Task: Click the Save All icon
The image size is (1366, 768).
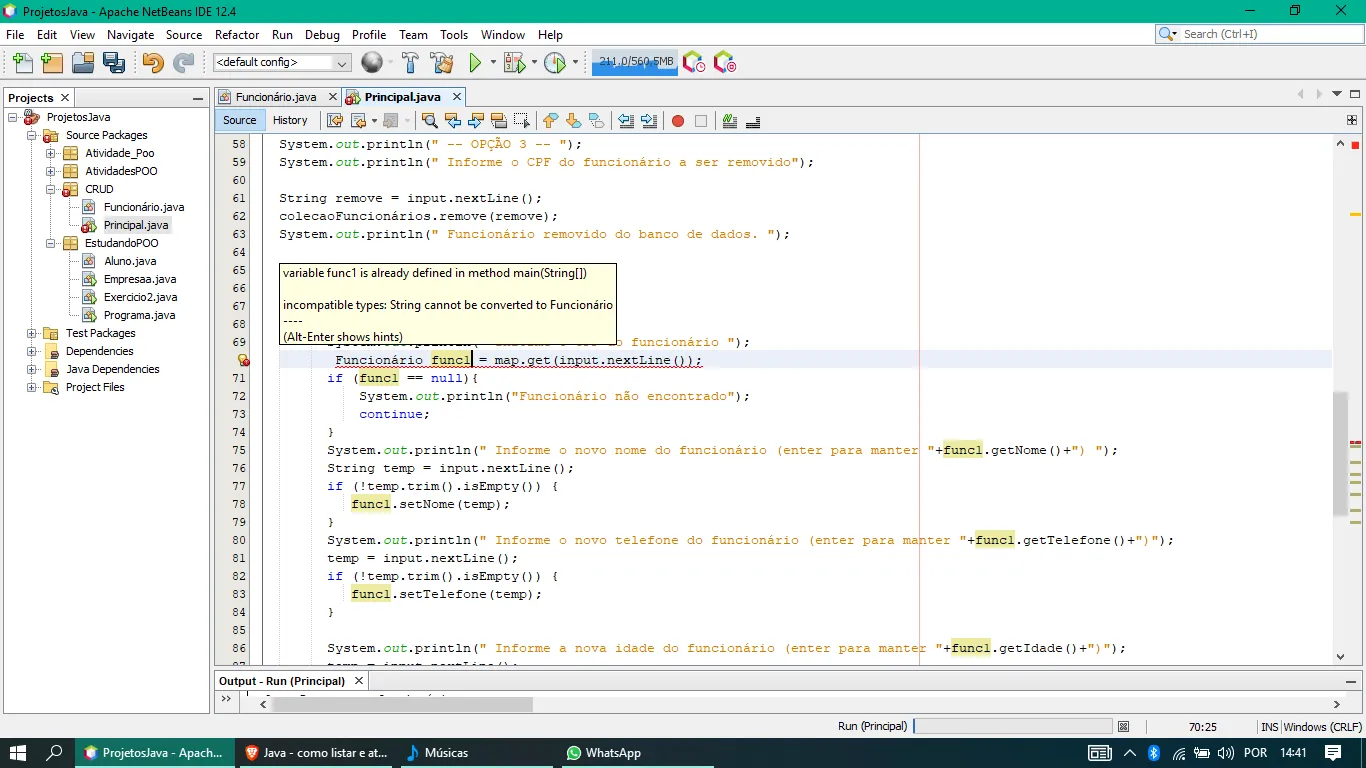Action: pyautogui.click(x=113, y=63)
